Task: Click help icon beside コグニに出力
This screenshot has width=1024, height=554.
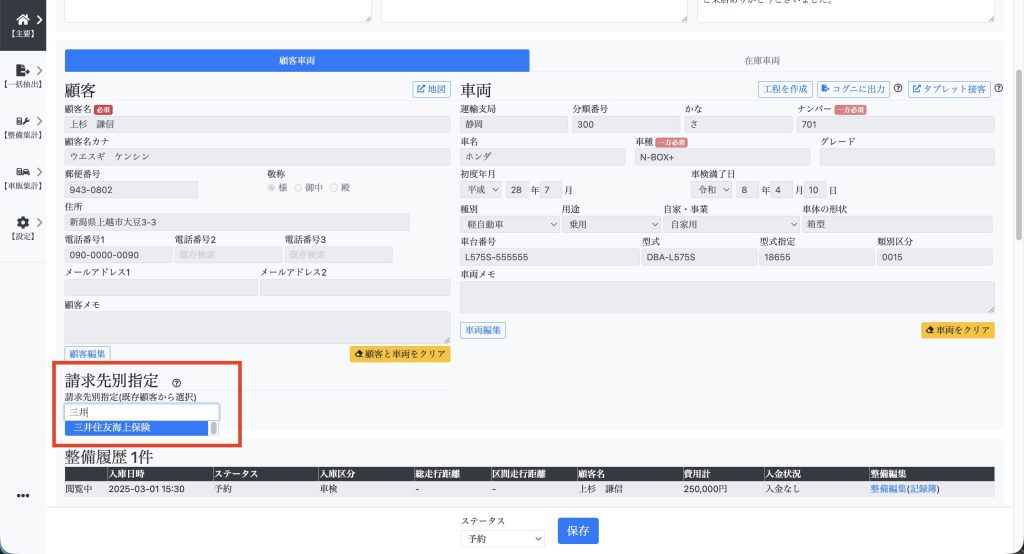Action: (898, 89)
